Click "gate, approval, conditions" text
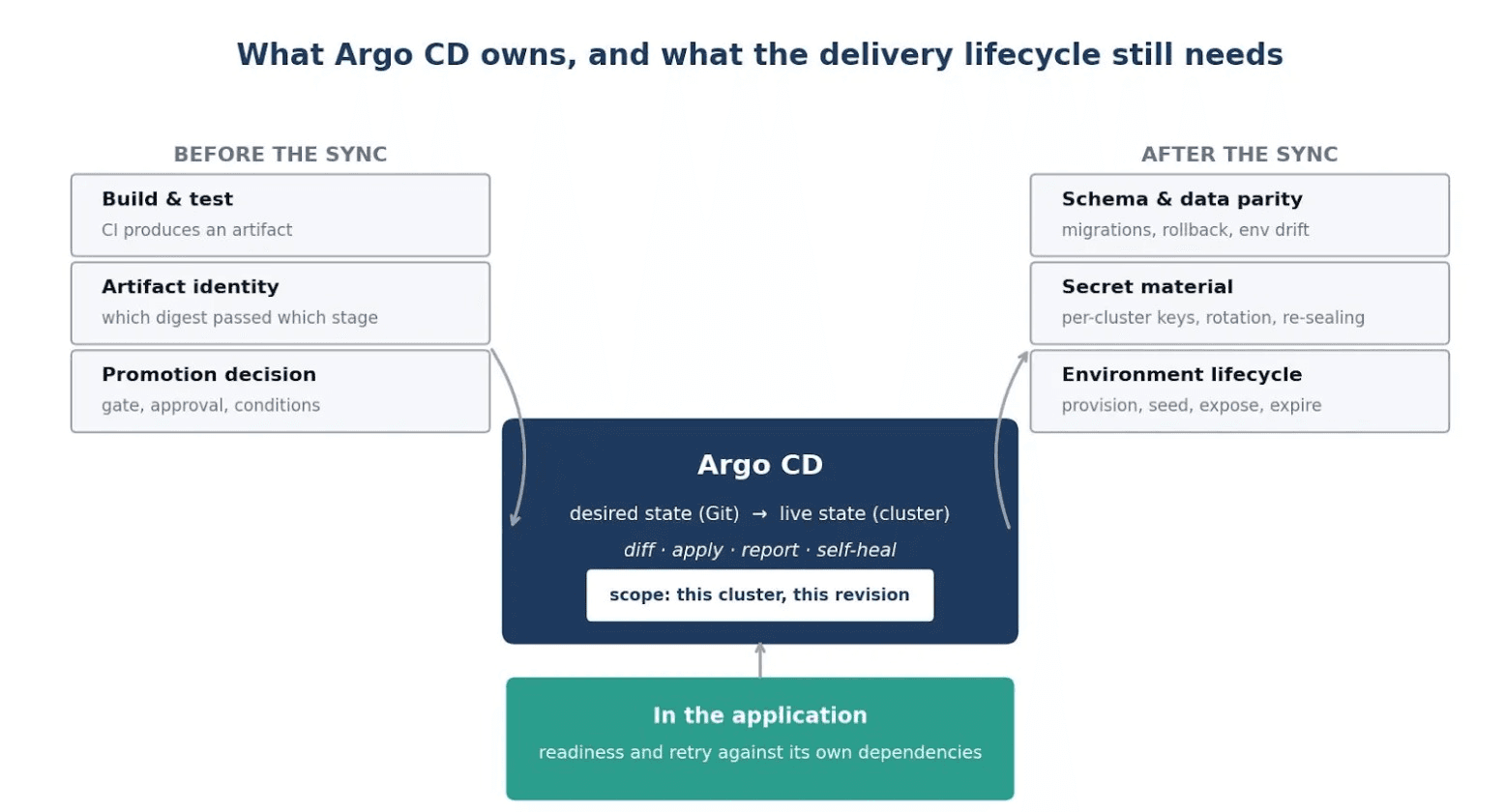 (211, 406)
